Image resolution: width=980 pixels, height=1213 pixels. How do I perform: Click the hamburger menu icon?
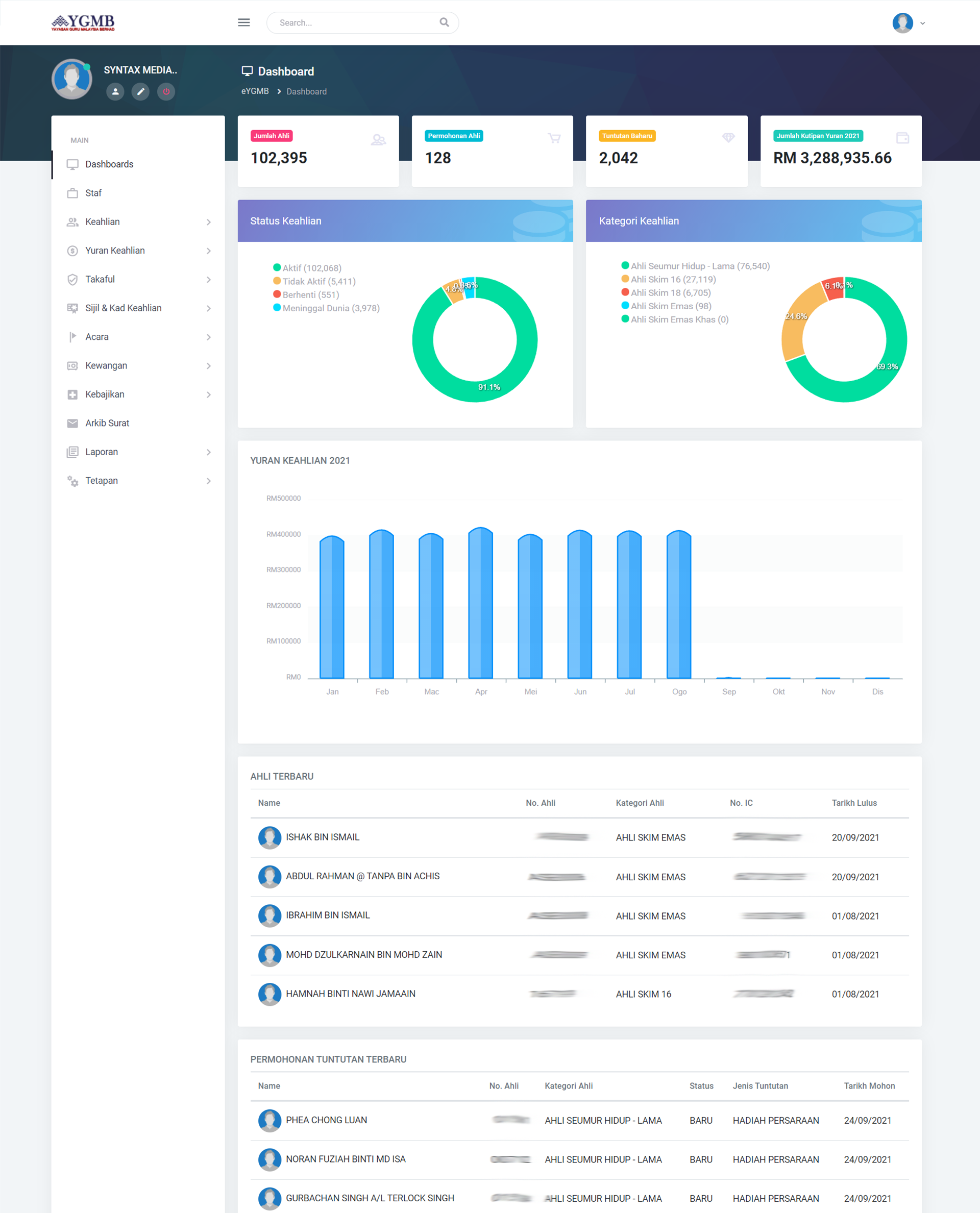tap(244, 22)
